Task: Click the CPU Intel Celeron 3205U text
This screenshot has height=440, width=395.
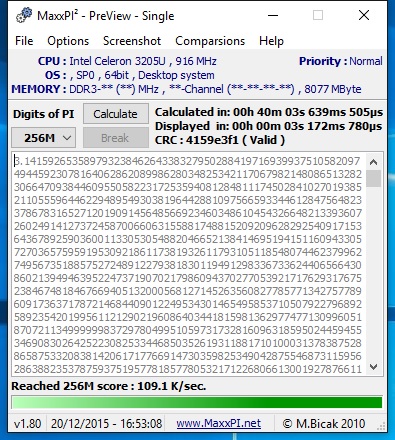Action: [x=127, y=61]
